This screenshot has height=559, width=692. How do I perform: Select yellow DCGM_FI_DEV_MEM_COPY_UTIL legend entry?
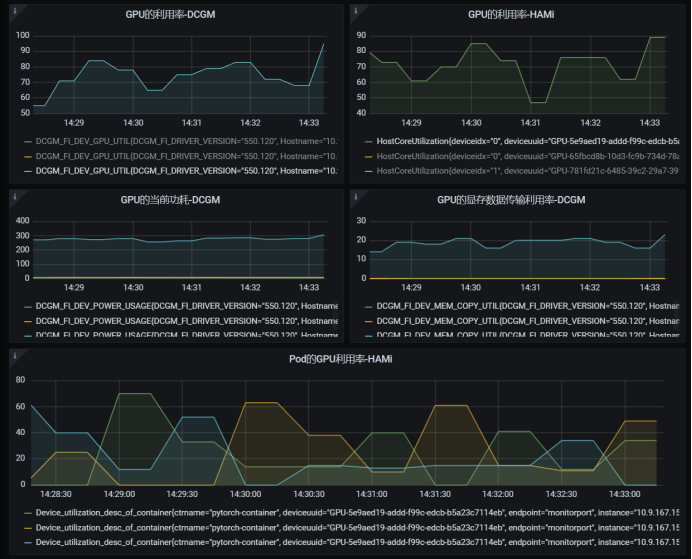pyautogui.click(x=520, y=321)
